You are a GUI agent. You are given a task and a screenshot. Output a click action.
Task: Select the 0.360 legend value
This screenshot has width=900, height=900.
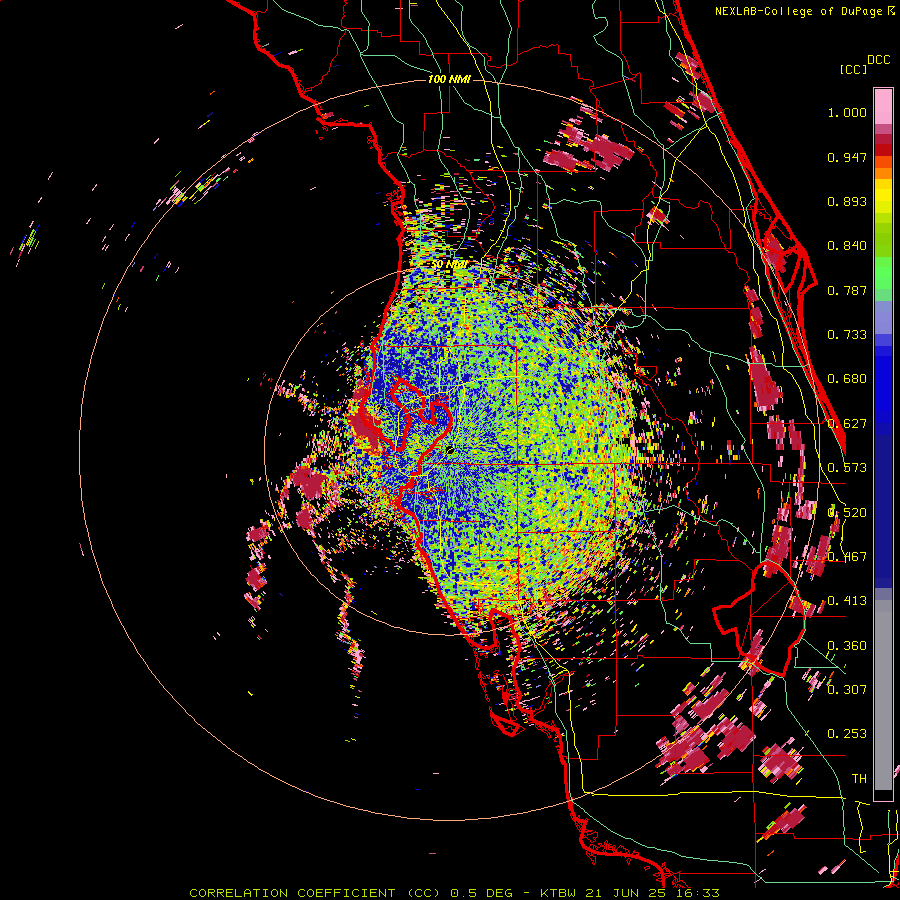coord(847,646)
